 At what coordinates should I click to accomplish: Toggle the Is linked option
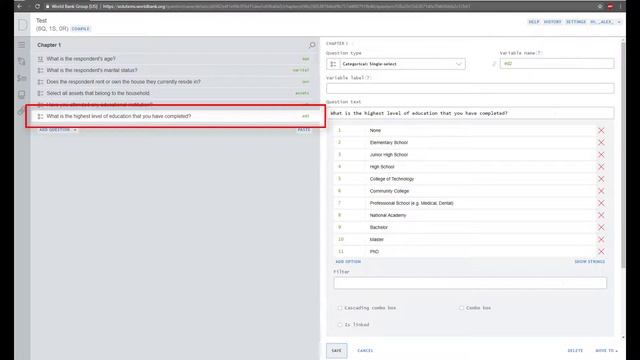pos(340,324)
